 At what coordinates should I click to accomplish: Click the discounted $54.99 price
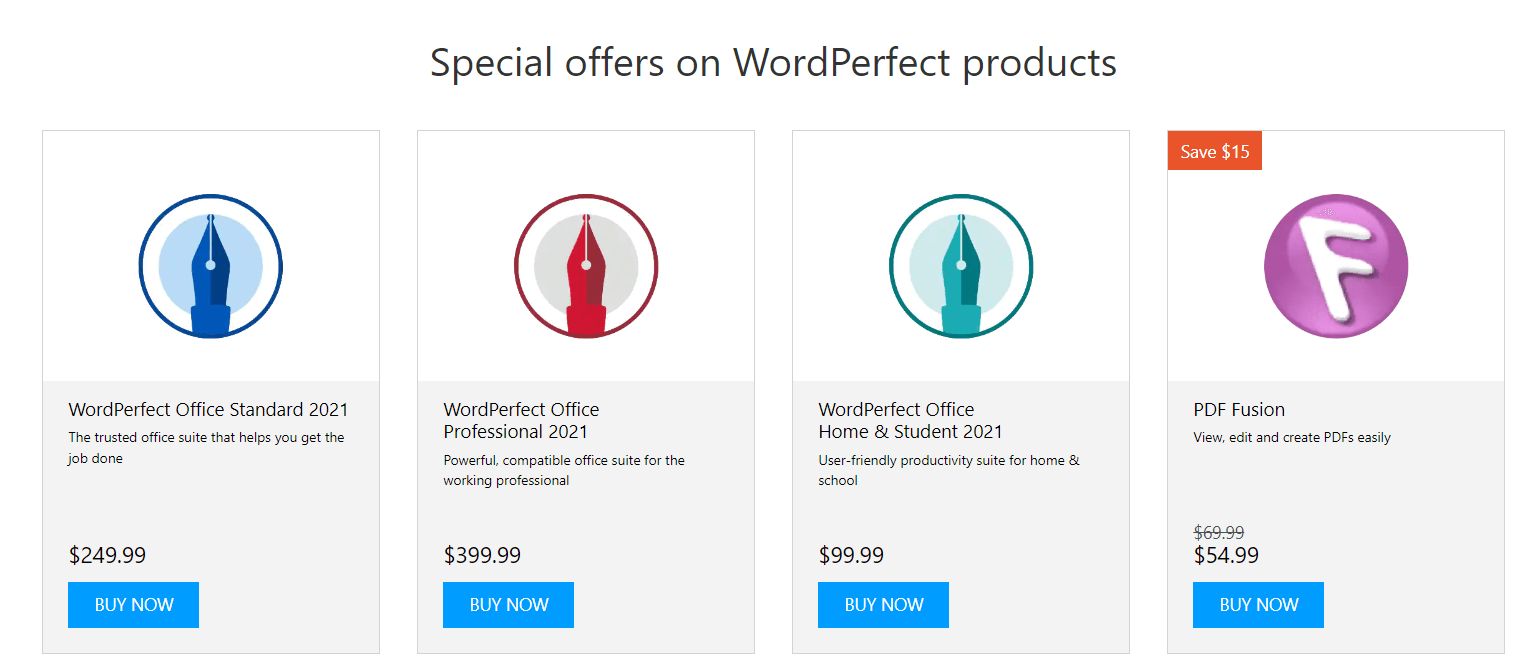(x=1226, y=555)
